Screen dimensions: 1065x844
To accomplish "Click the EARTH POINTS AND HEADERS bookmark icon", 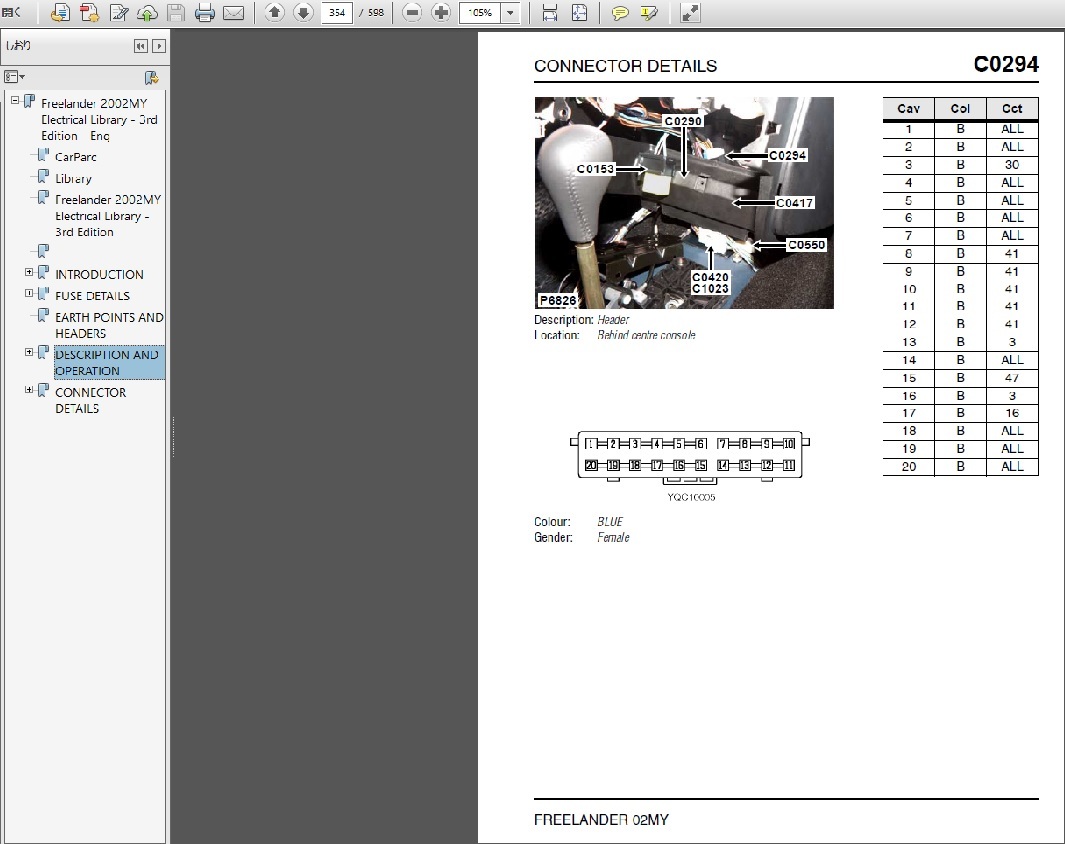I will pos(43,315).
